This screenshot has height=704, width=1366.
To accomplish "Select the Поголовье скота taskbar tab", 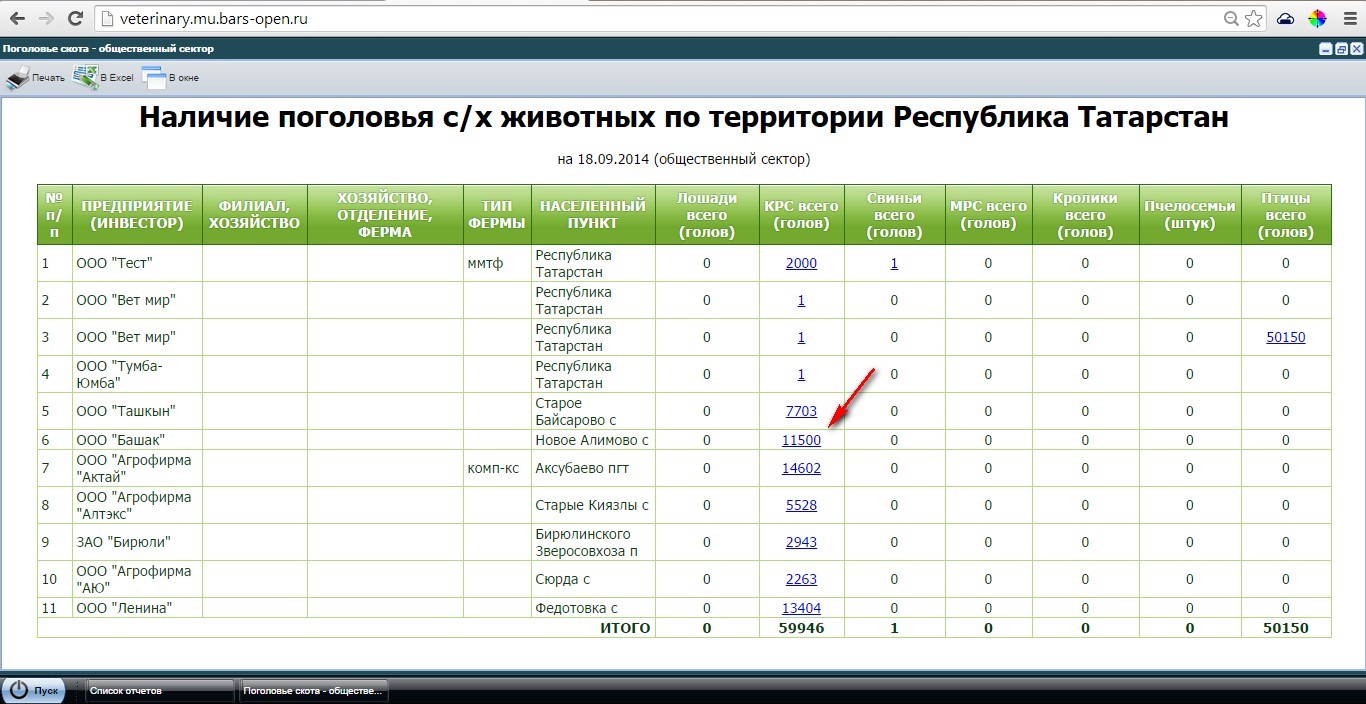I will coord(312,690).
